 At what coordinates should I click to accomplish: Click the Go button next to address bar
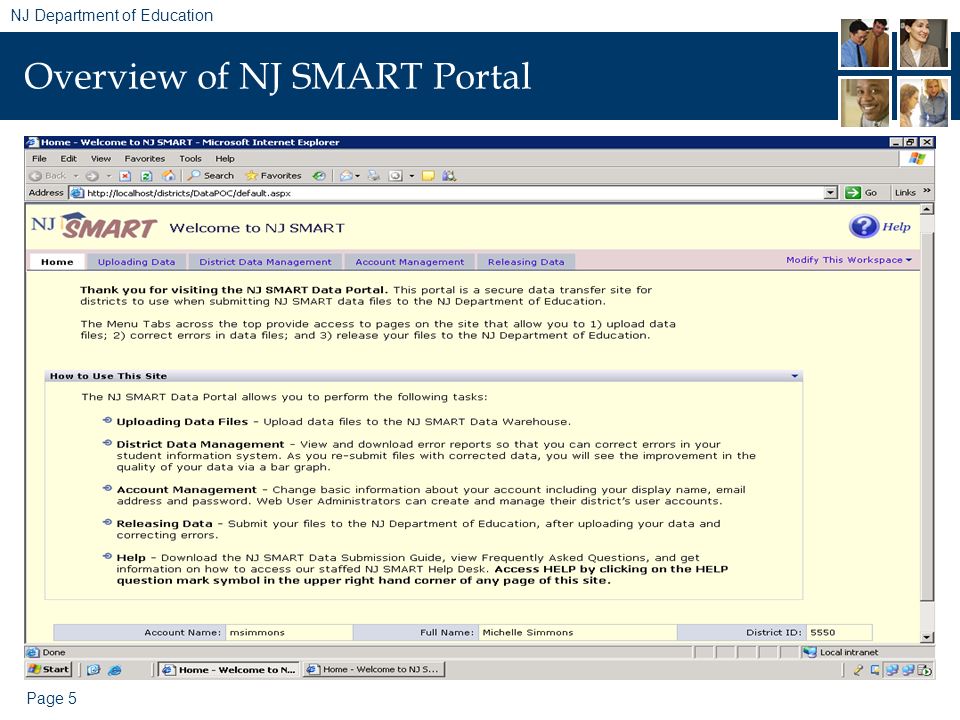(861, 193)
